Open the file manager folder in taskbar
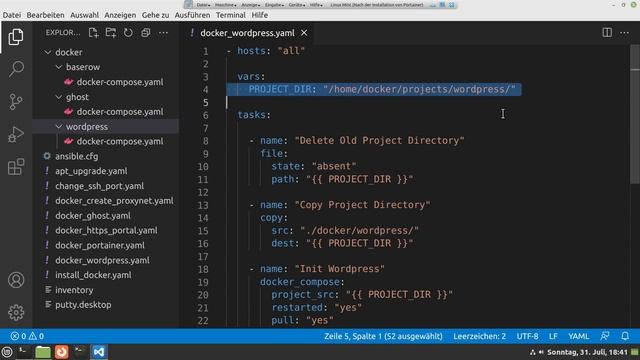This screenshot has height=360, width=640. (x=42, y=352)
